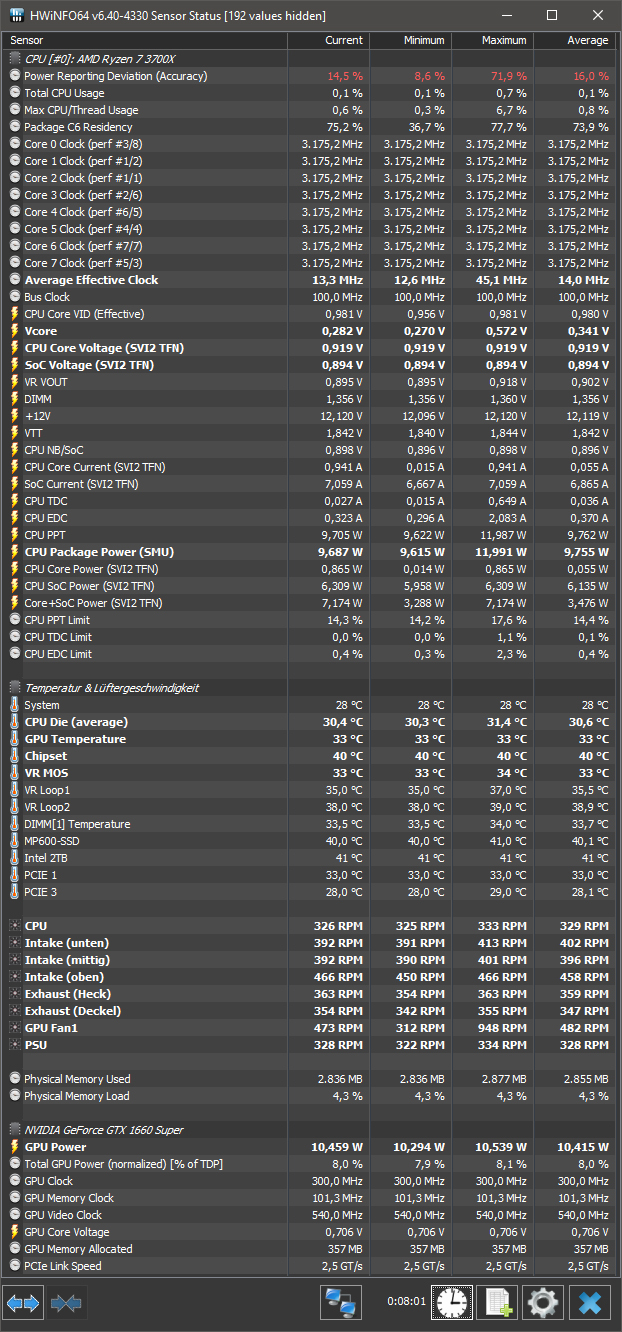Select the CPU Package Power (SMU) row
Viewport: 622px width, 1332px height.
click(309, 552)
